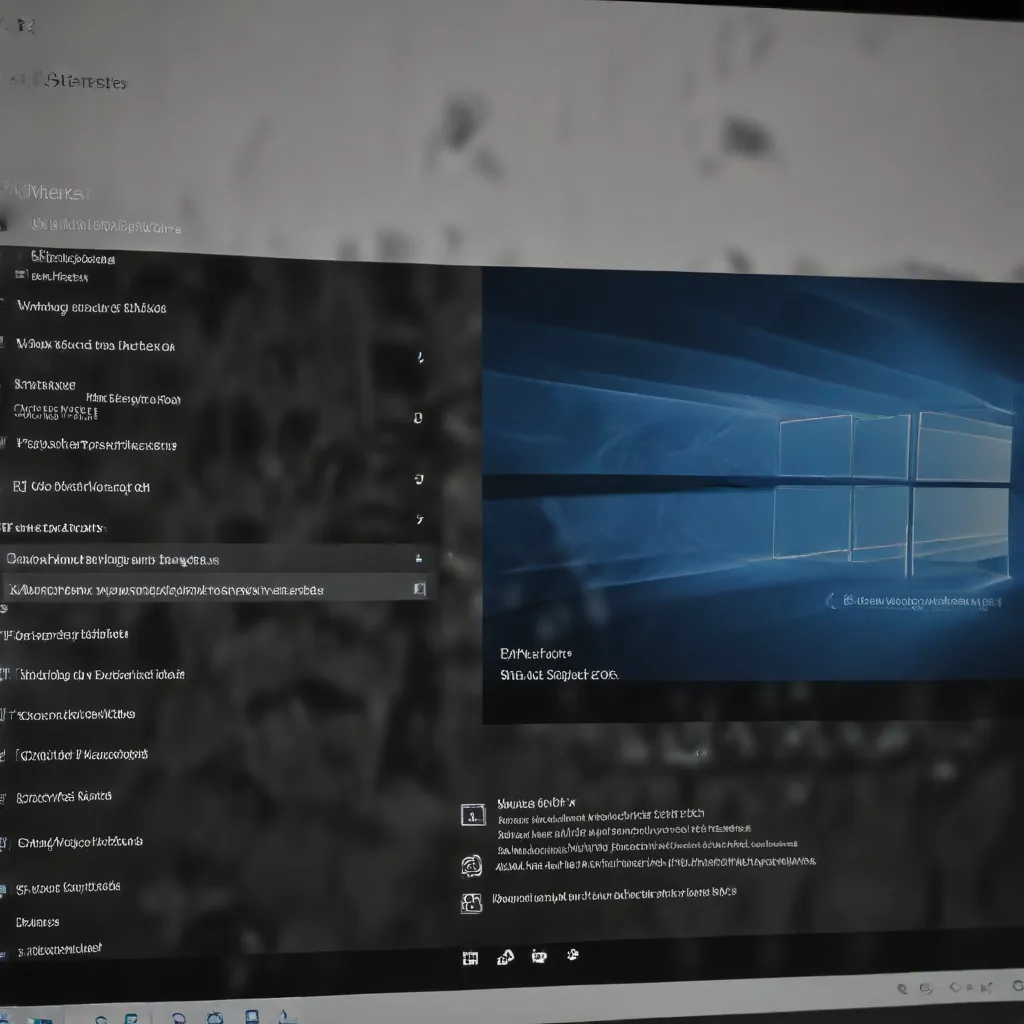Click the grid icon in the dark bottom icon bar
Image resolution: width=1024 pixels, height=1024 pixels.
470,958
